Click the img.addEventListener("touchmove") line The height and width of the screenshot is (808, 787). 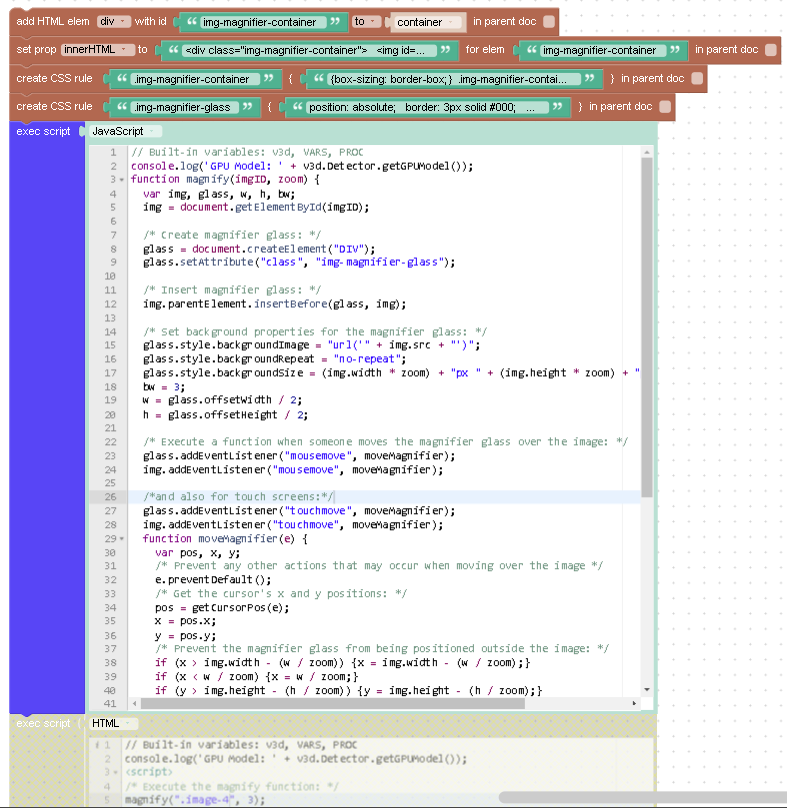pos(293,525)
